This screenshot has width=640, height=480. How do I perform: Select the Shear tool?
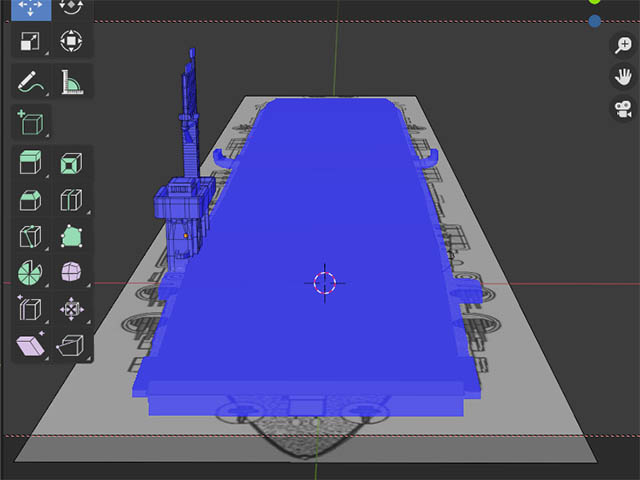pos(31,345)
